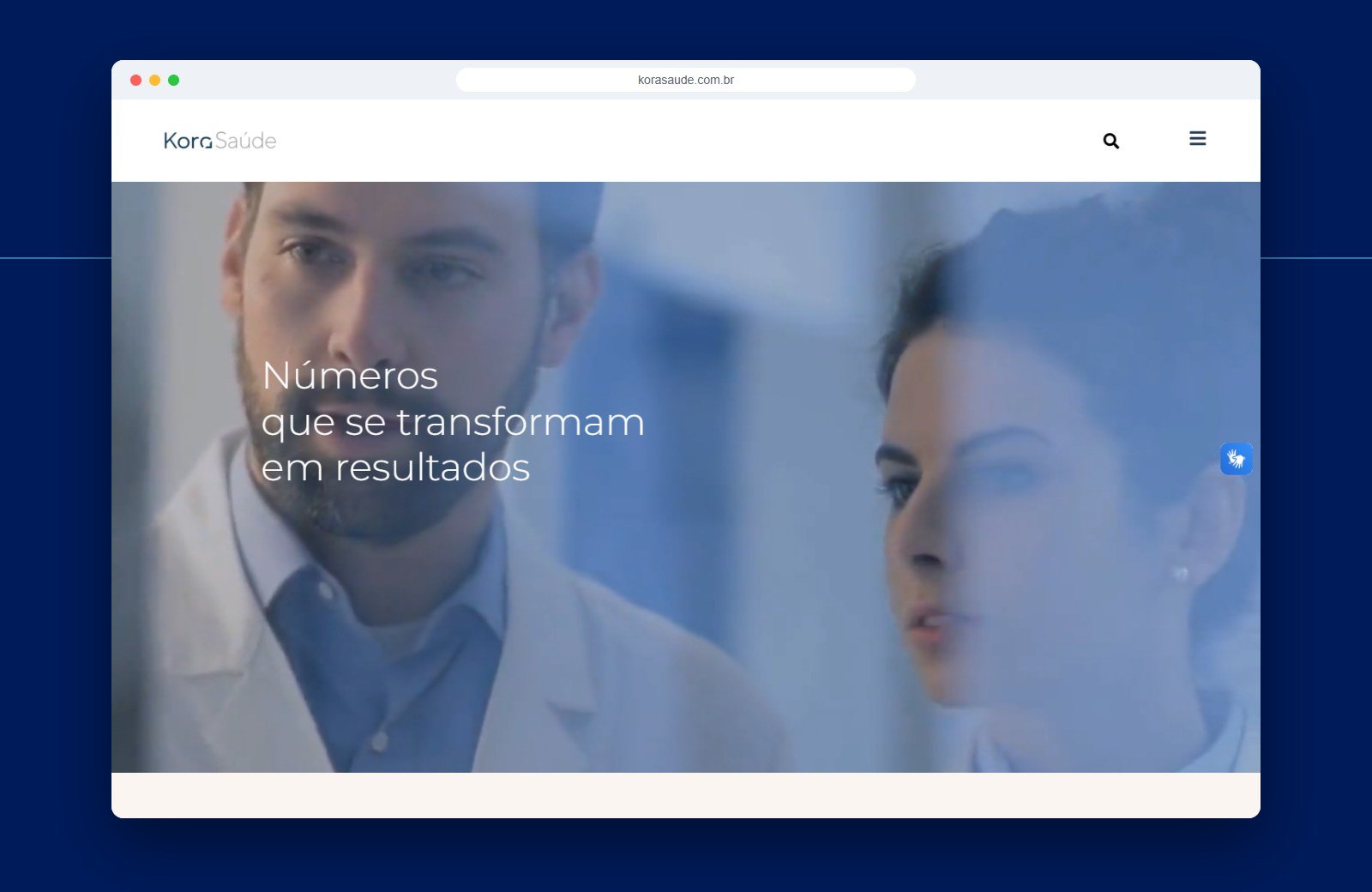Click the beige section below the hero
The height and width of the screenshot is (892, 1372).
pos(686,795)
